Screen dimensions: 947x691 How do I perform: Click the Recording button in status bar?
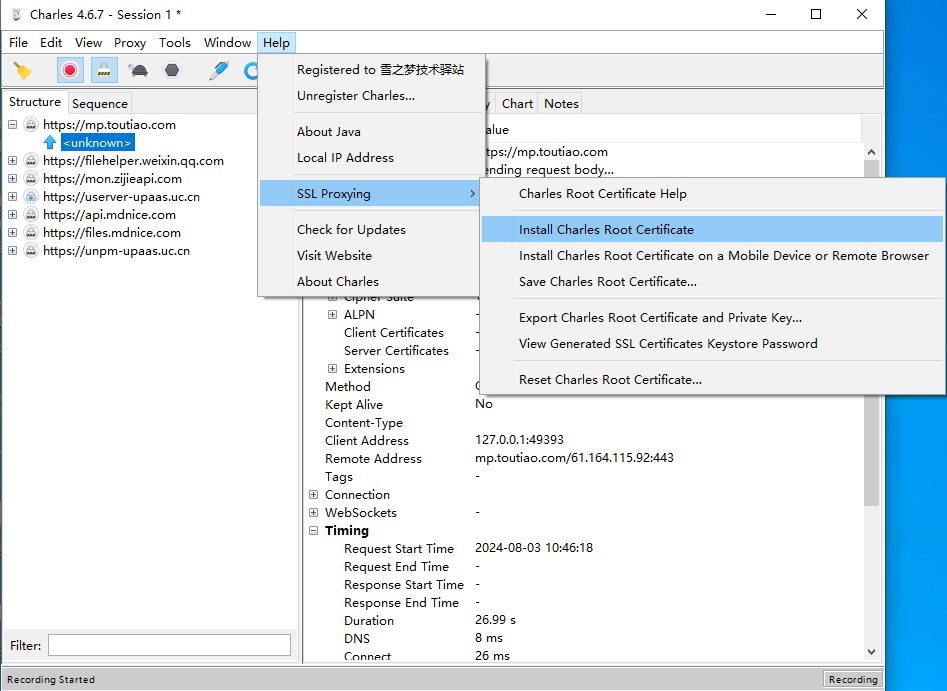853,679
